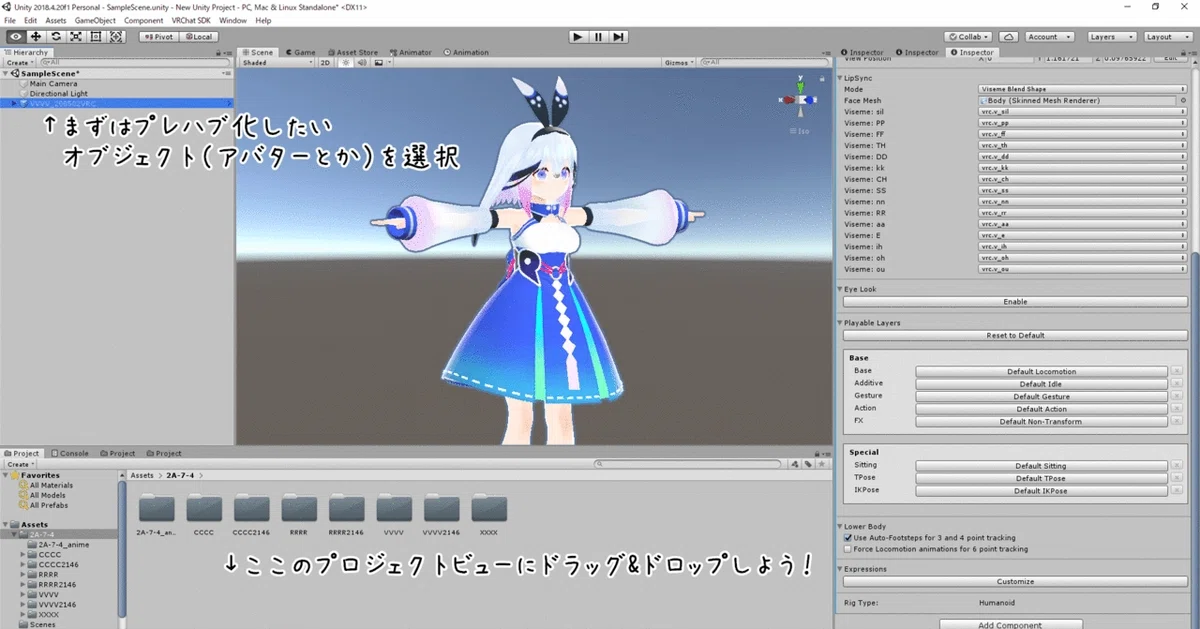
Task: Click the Pause button
Action: tap(598, 37)
